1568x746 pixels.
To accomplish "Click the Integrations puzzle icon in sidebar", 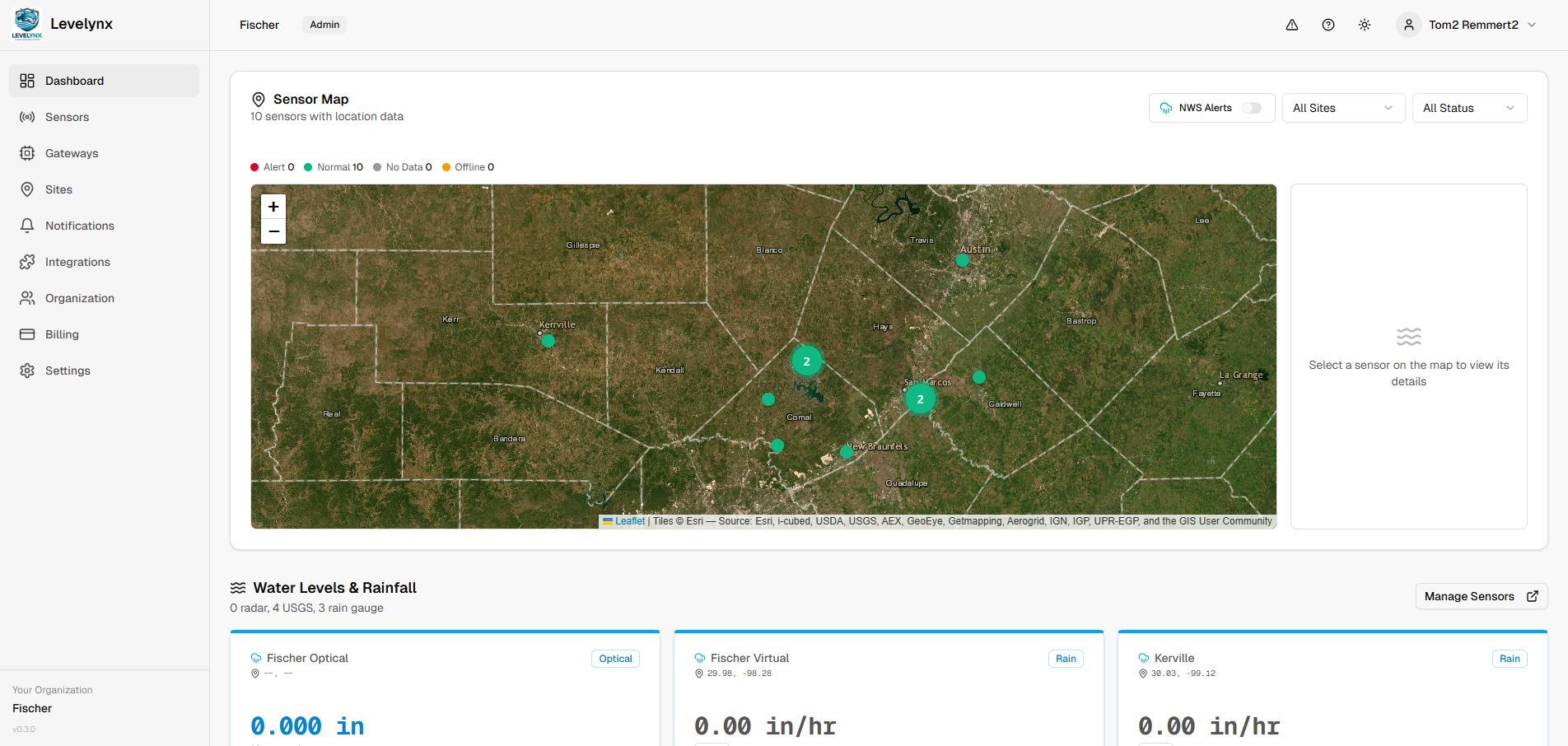I will click(27, 262).
